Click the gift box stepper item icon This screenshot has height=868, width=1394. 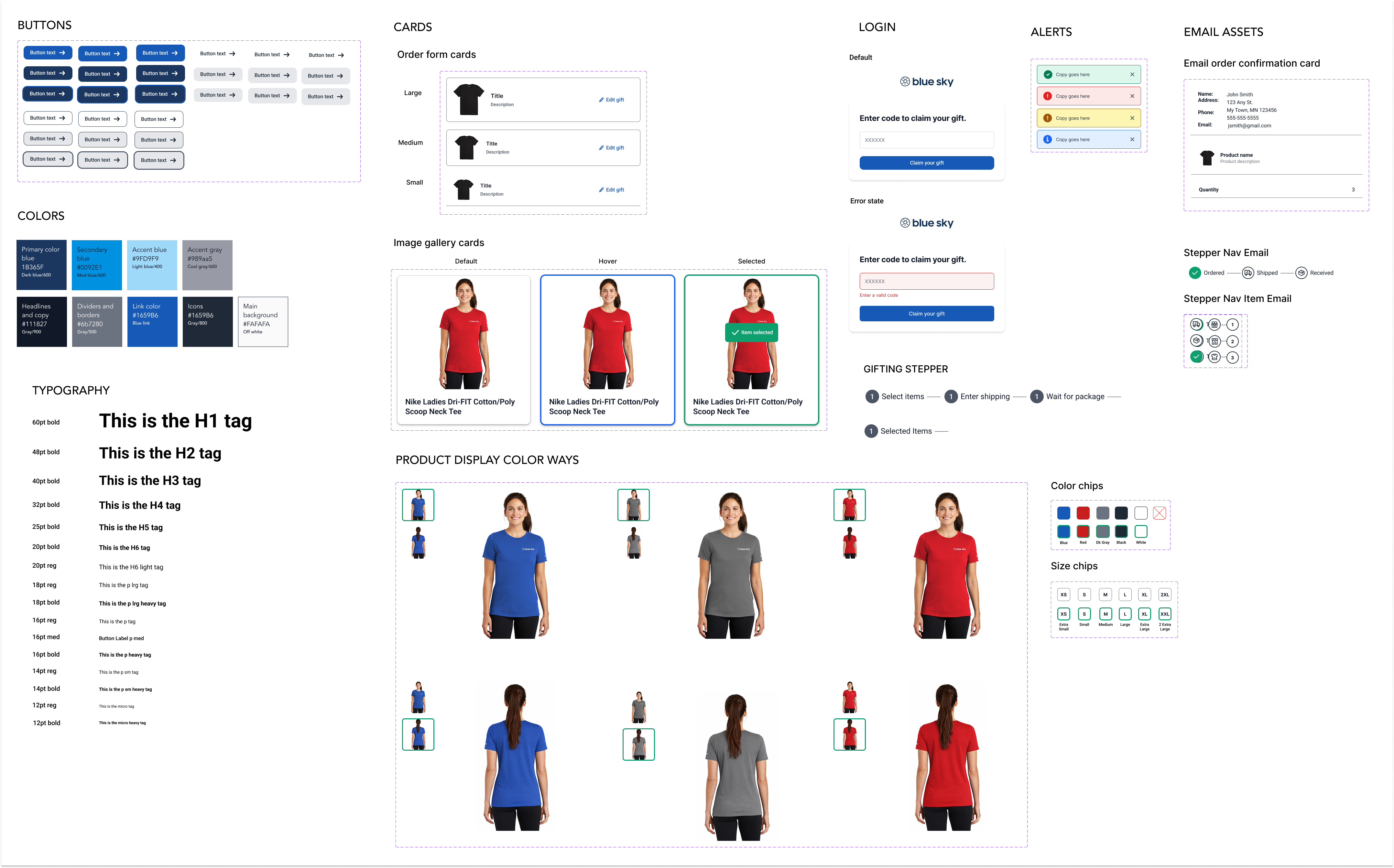1214,324
